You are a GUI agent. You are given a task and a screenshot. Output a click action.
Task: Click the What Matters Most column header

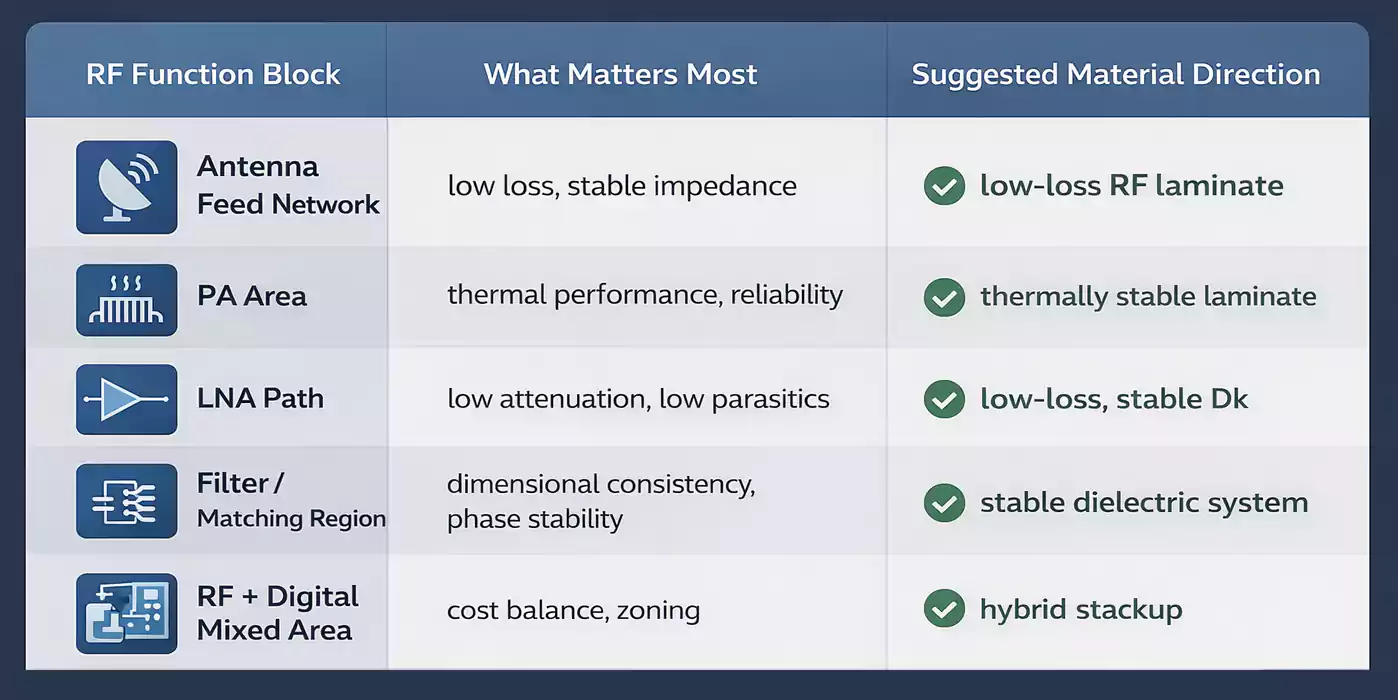point(620,75)
